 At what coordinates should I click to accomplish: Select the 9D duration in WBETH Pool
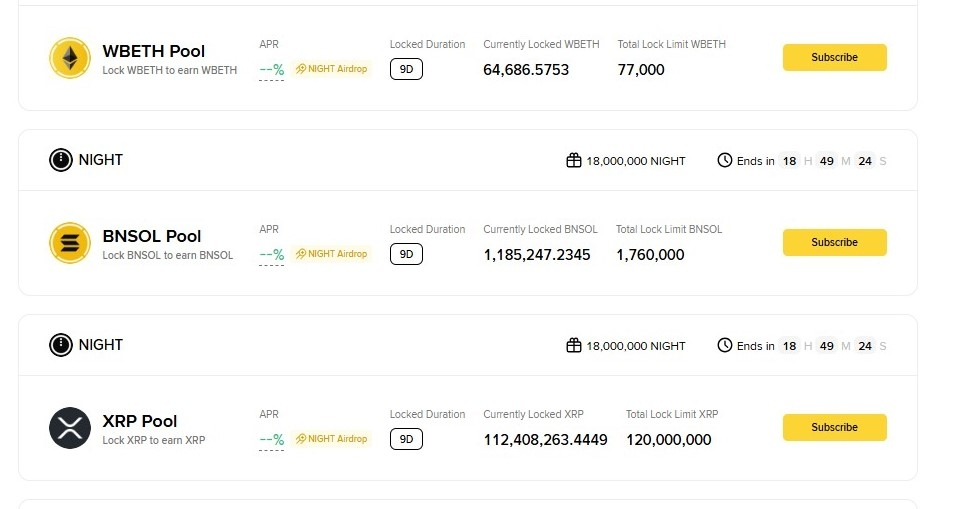coord(406,69)
